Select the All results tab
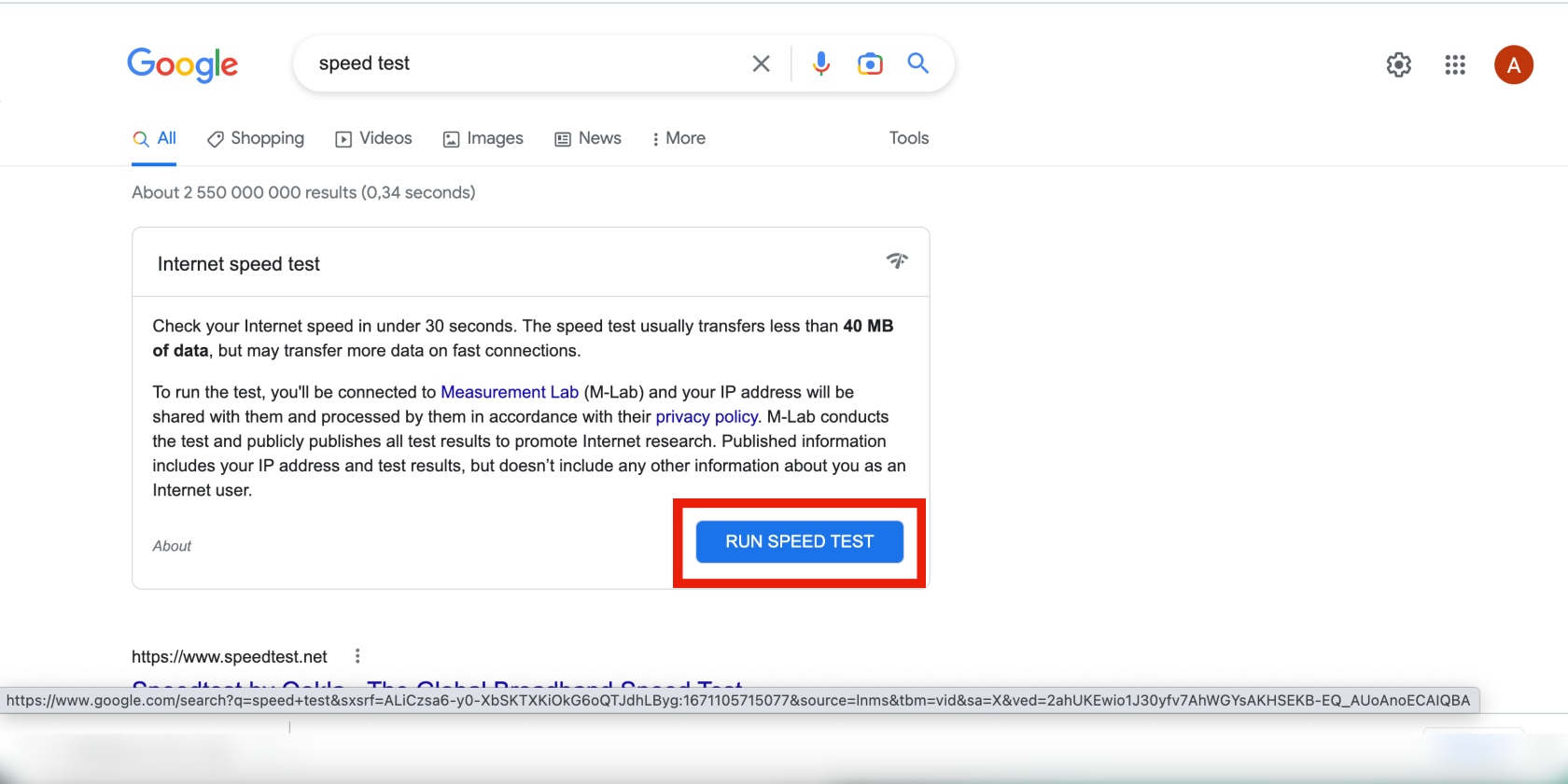This screenshot has width=1568, height=784. click(155, 138)
